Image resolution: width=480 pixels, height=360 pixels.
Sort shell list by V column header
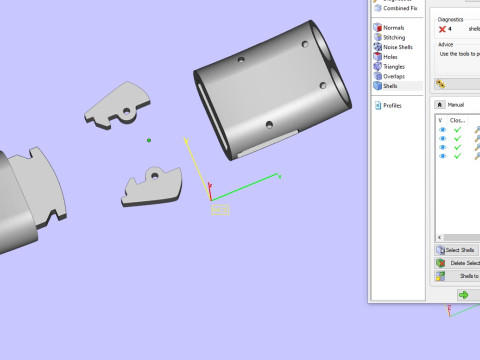pos(441,120)
